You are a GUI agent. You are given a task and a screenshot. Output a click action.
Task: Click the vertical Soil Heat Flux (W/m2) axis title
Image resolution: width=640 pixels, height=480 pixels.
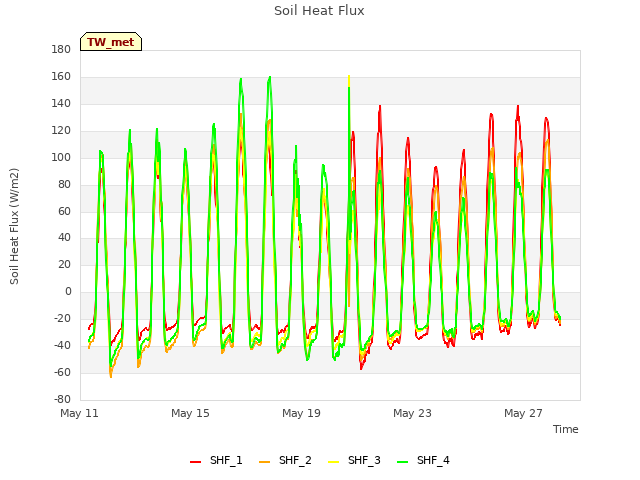tap(14, 226)
